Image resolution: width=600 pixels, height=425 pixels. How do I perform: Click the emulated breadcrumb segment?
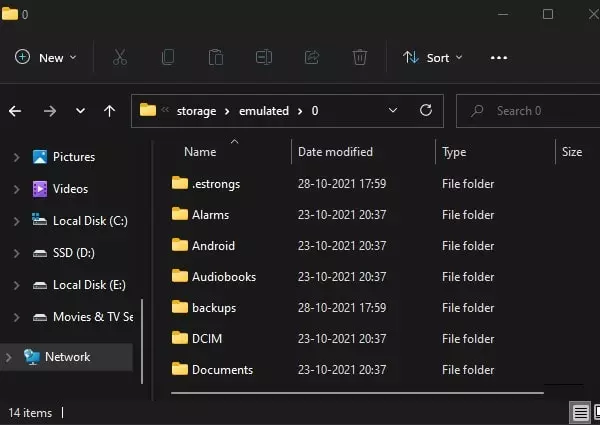[x=264, y=111]
